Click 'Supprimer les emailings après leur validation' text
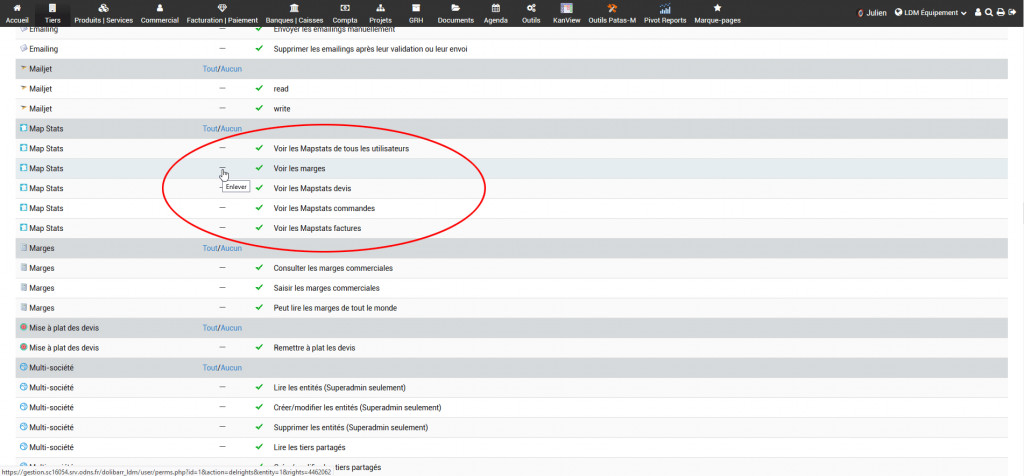 click(370, 49)
